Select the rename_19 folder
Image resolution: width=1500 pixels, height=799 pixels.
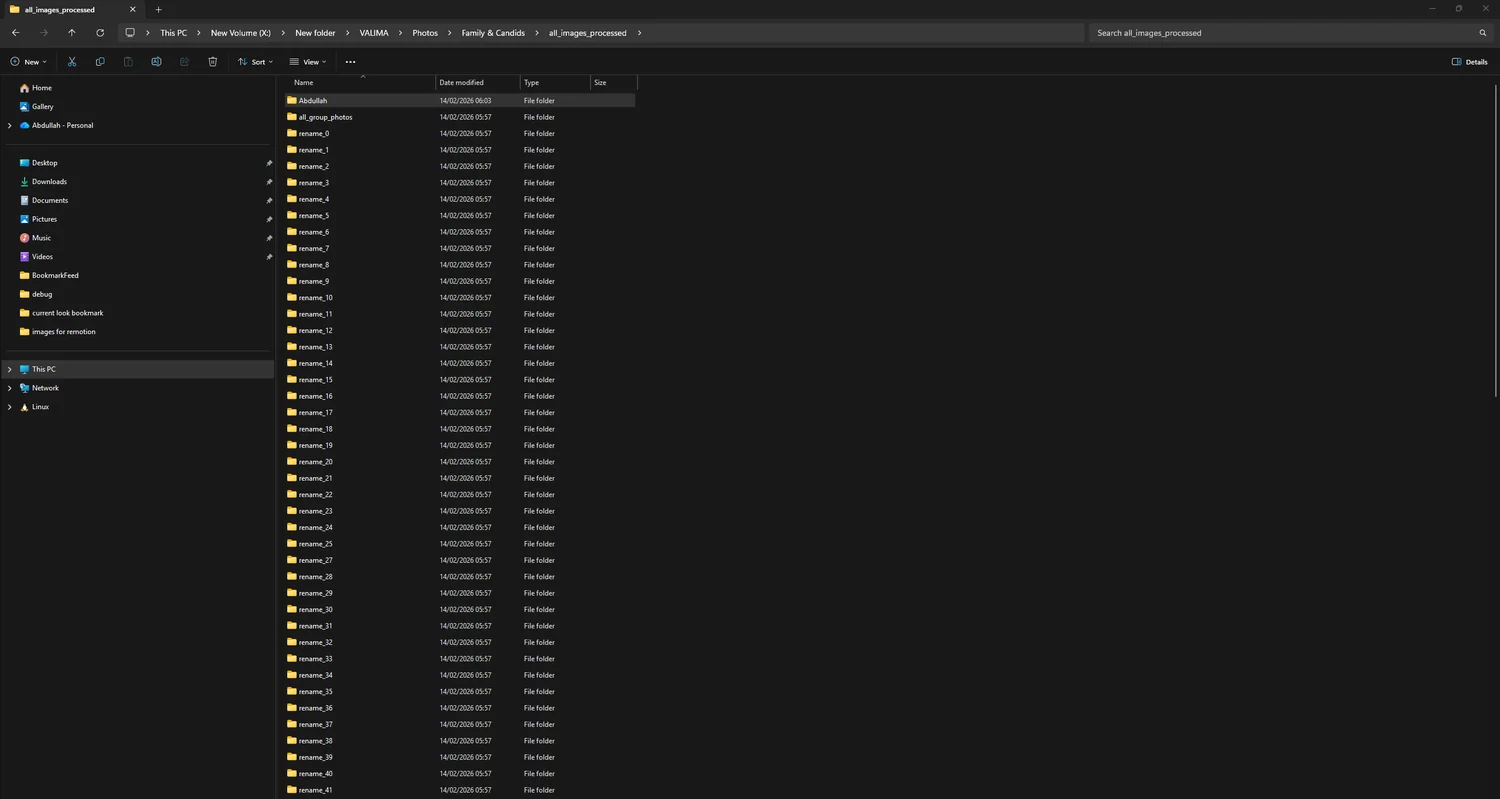(x=460, y=445)
